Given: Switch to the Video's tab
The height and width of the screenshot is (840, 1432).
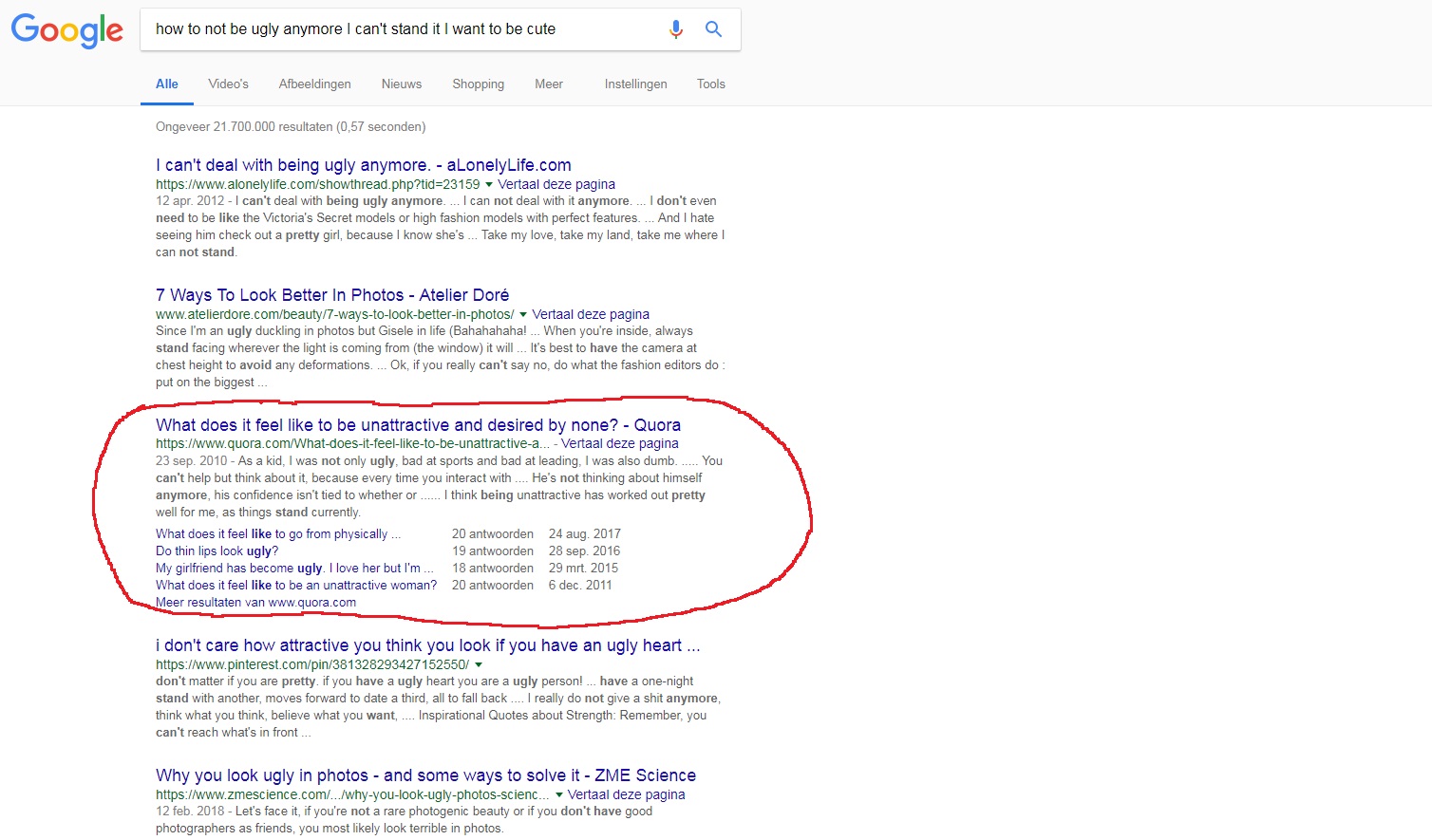Looking at the screenshot, I should [228, 84].
